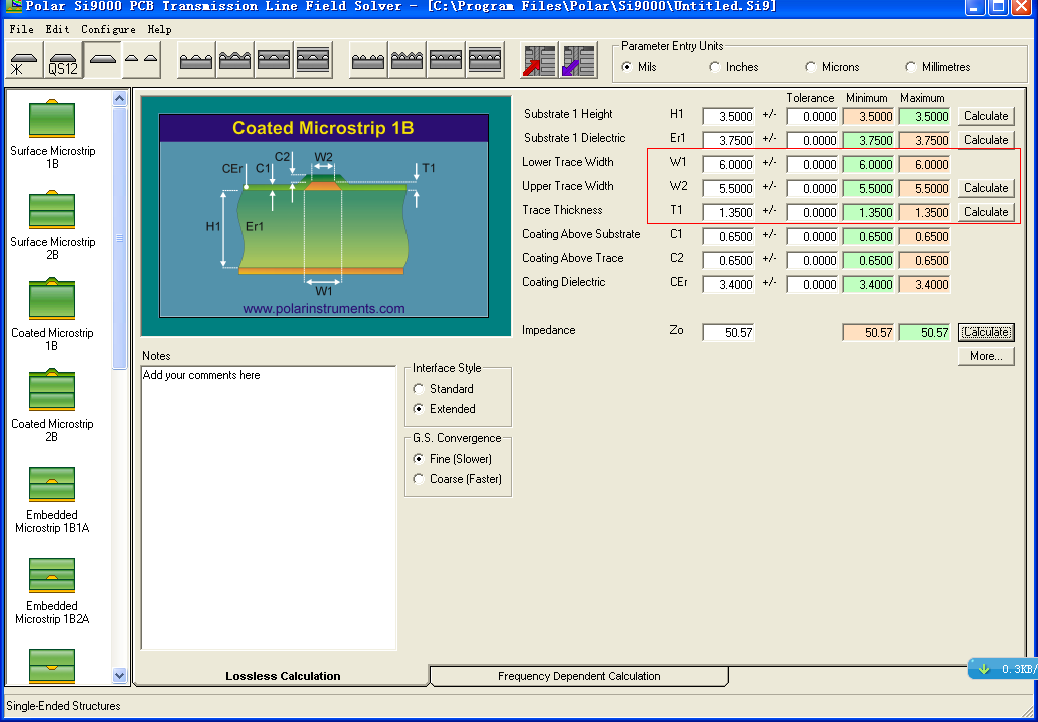Choose the differential coplanar embedded toolbar icon
Image resolution: width=1038 pixels, height=722 pixels.
pos(446,60)
